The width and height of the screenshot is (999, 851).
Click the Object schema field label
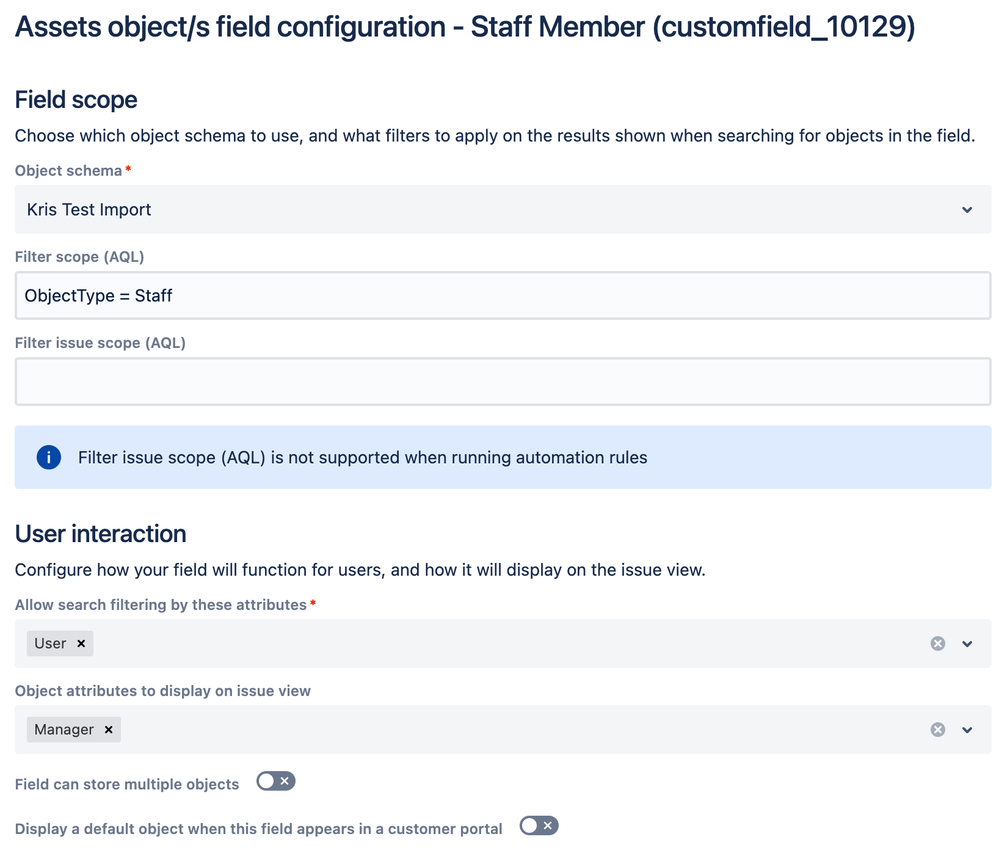coord(68,171)
